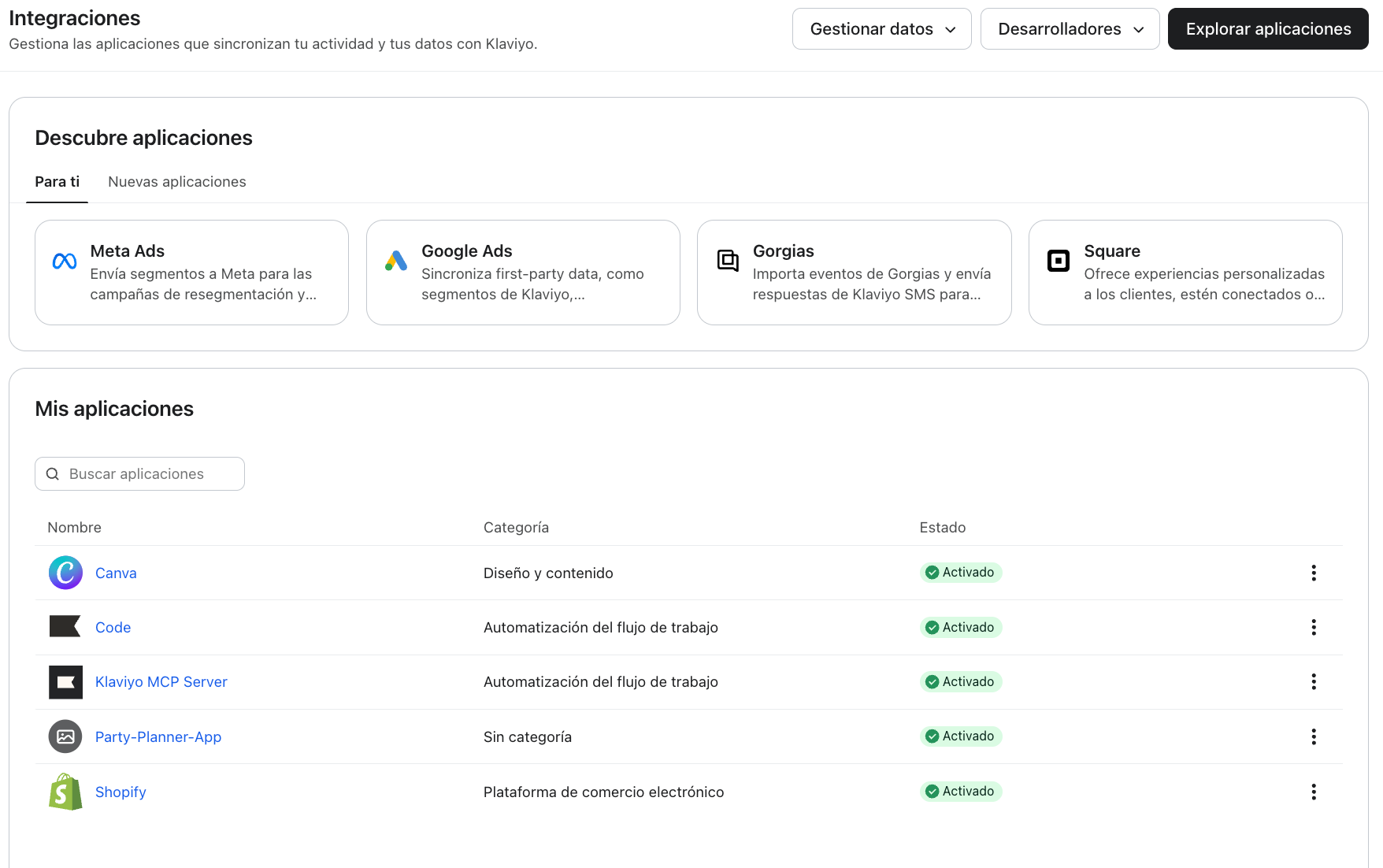
Task: Open more options for Party-Planner-App row
Action: click(x=1313, y=736)
